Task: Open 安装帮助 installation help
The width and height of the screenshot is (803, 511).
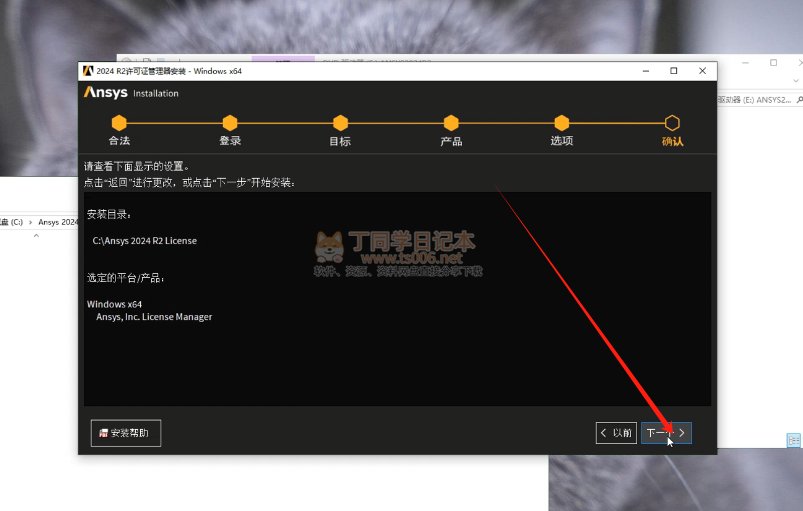Action: [126, 433]
